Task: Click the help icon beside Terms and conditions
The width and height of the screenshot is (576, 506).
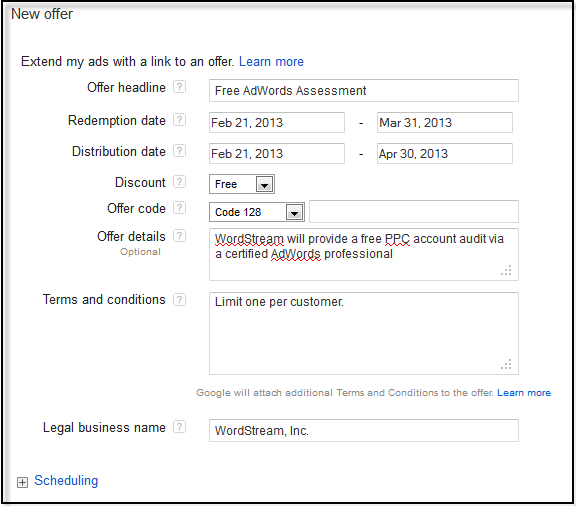Action: 179,299
